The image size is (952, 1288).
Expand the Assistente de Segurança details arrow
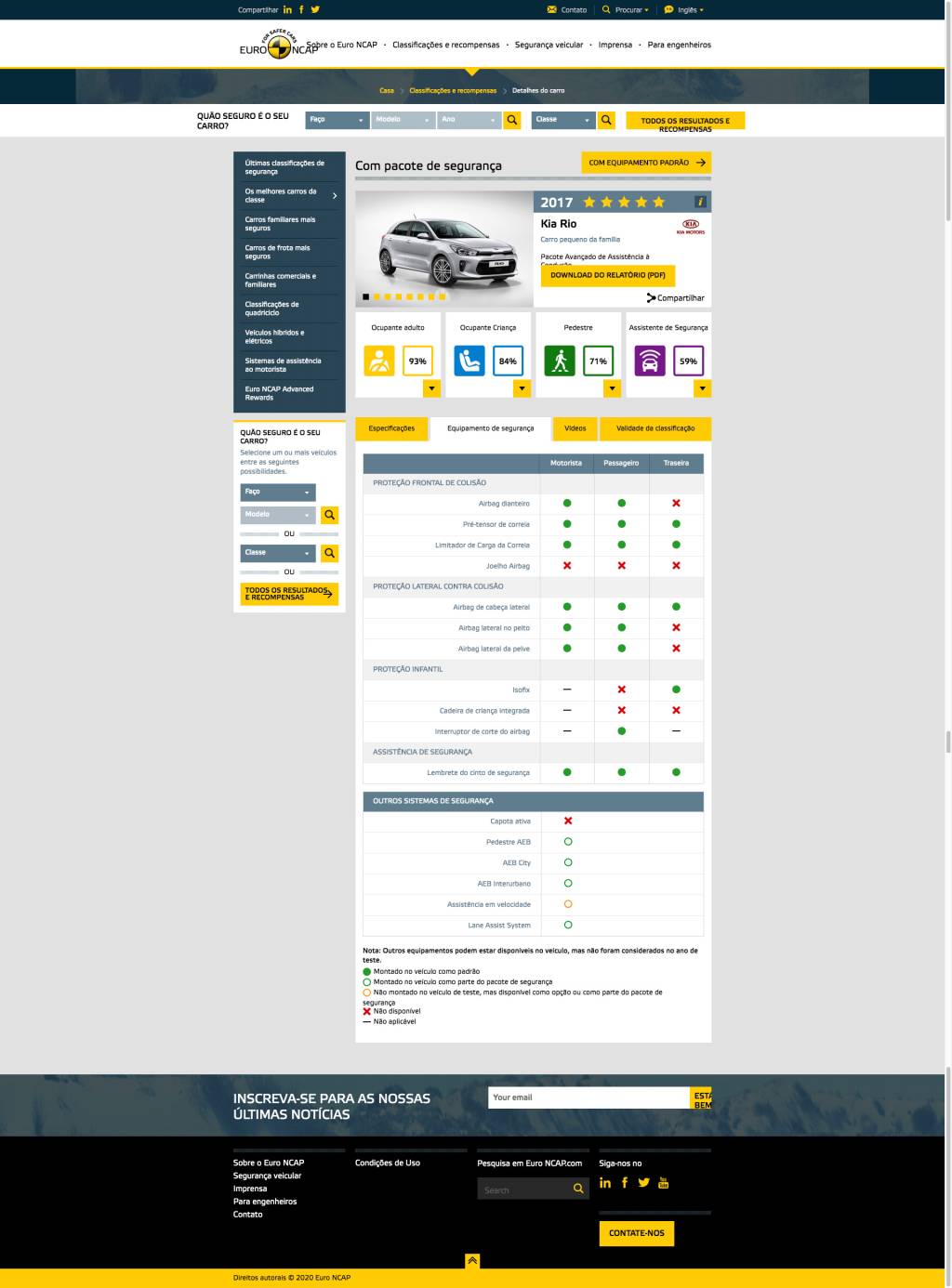pos(703,388)
